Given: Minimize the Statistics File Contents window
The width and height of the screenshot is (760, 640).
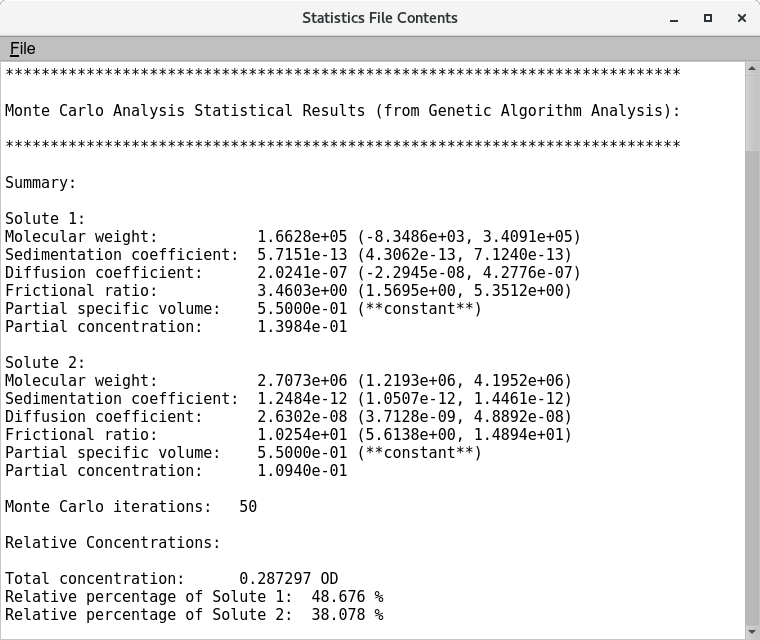Looking at the screenshot, I should pyautogui.click(x=674, y=18).
